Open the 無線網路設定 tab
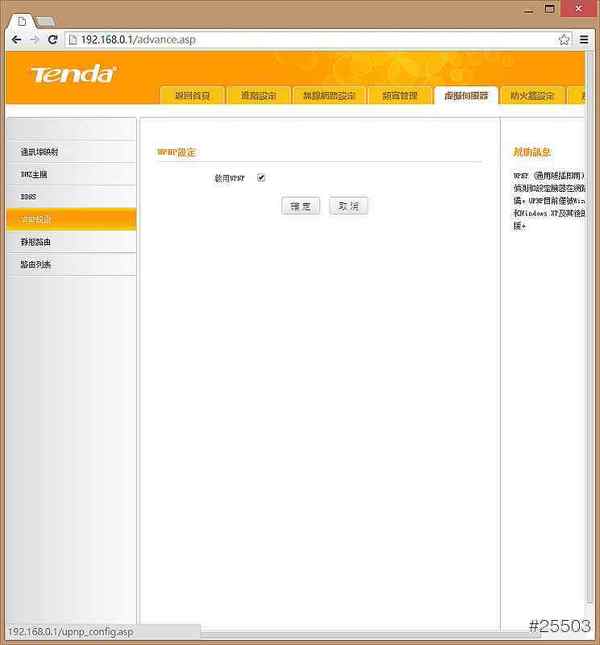The width and height of the screenshot is (600, 645). tap(329, 95)
